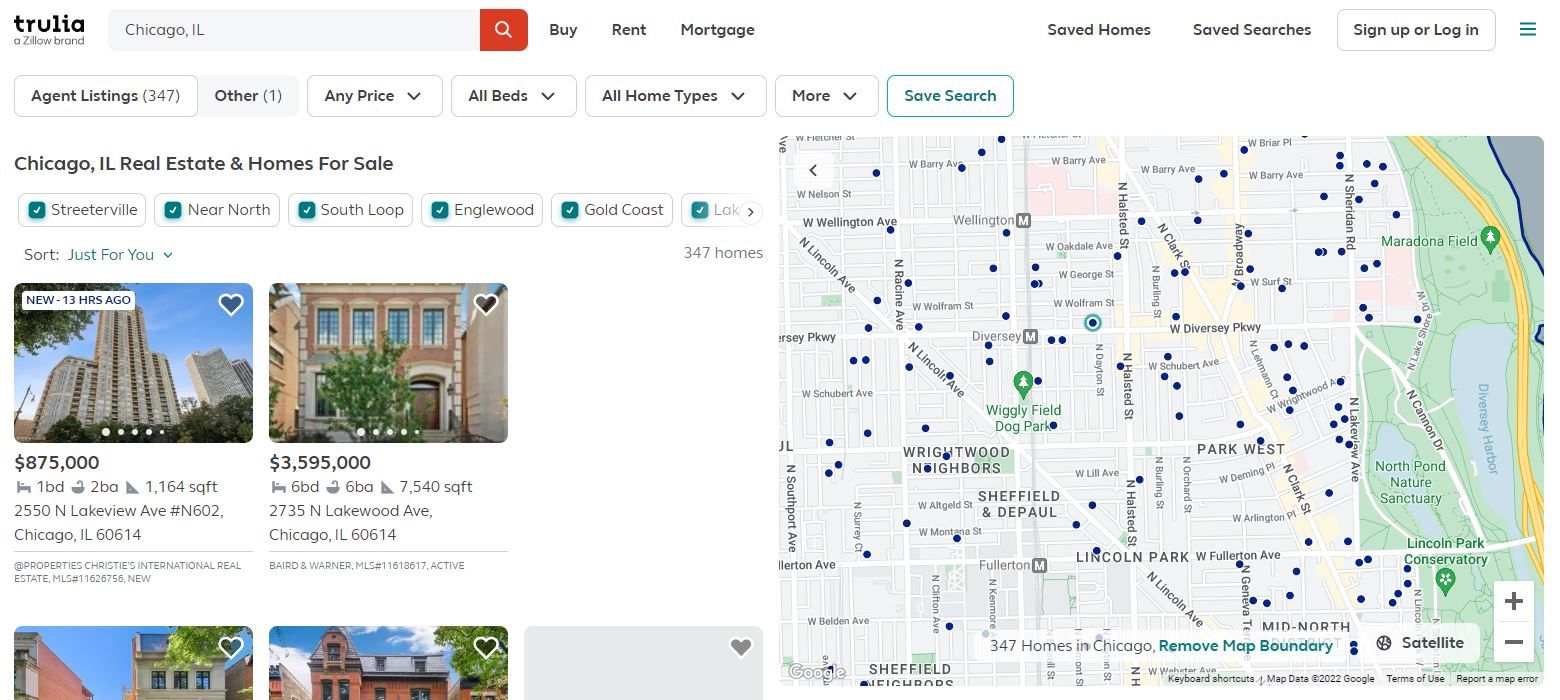The width and height of the screenshot is (1560, 700).
Task: Toggle the partially hidden Lak... neighborhood chip
Action: [712, 210]
